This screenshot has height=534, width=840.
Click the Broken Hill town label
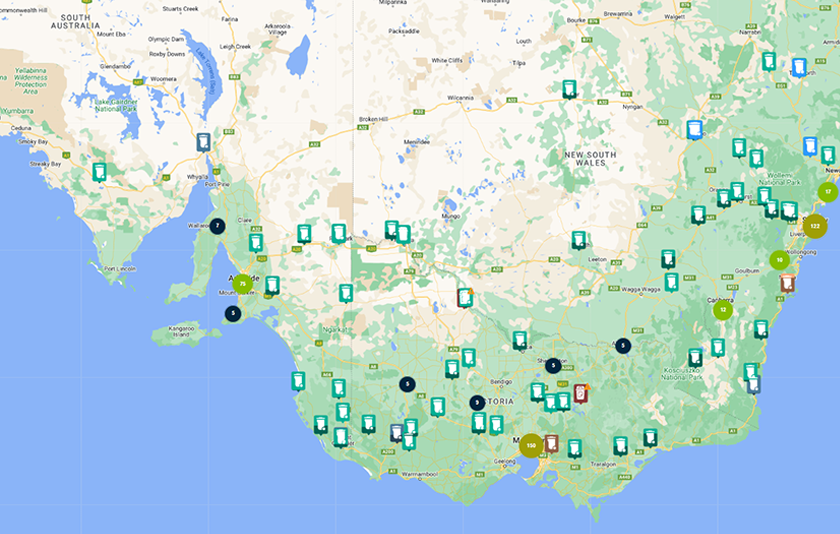[x=372, y=119]
